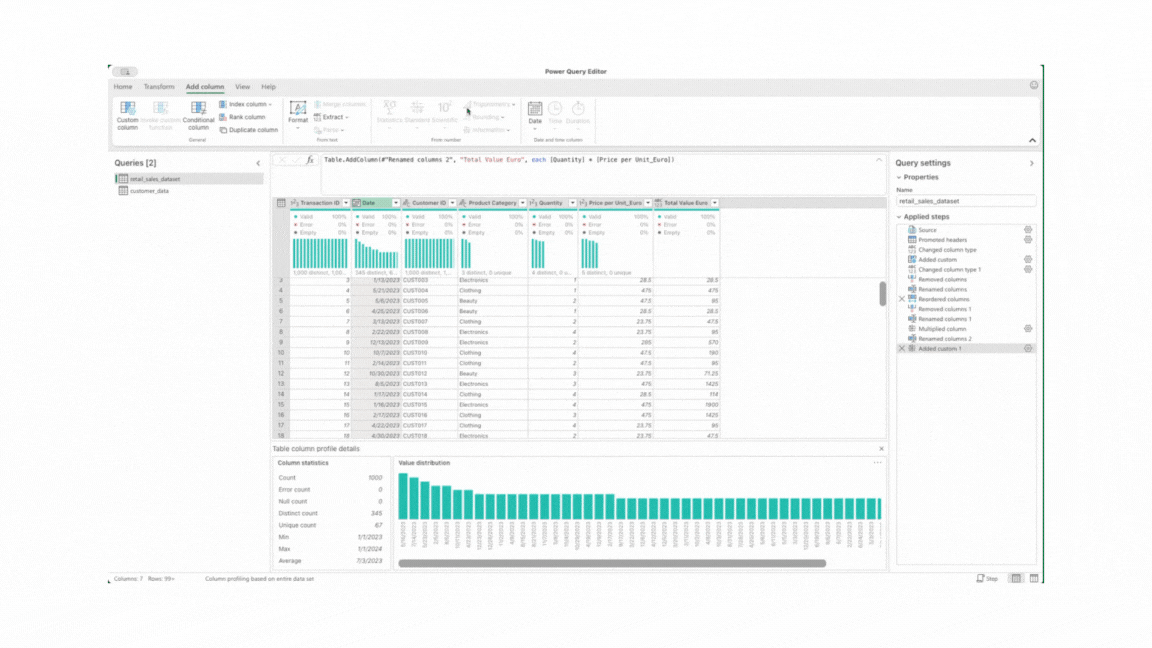Click Duplicate column in ribbon
The width and height of the screenshot is (1152, 648).
(x=249, y=130)
